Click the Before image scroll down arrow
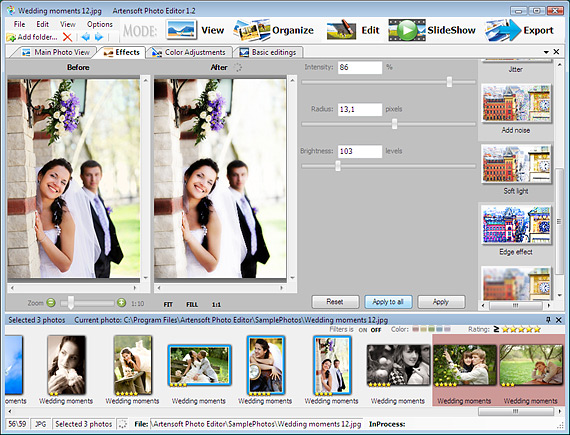 coord(145,278)
